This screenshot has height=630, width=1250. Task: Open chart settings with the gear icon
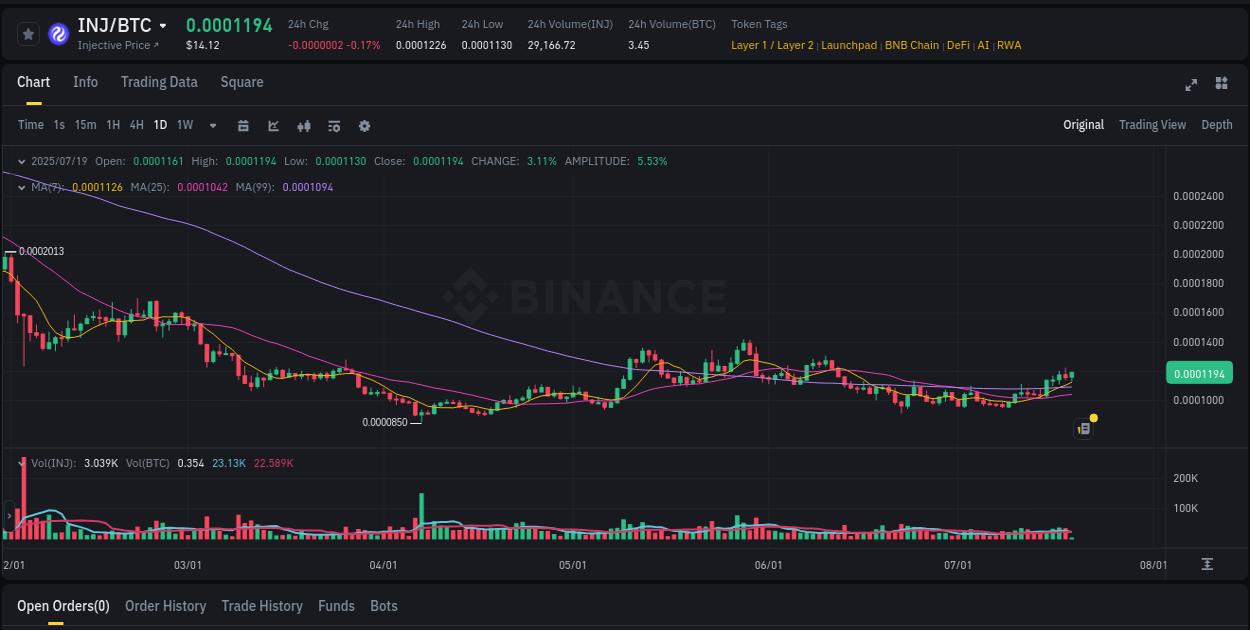(364, 126)
